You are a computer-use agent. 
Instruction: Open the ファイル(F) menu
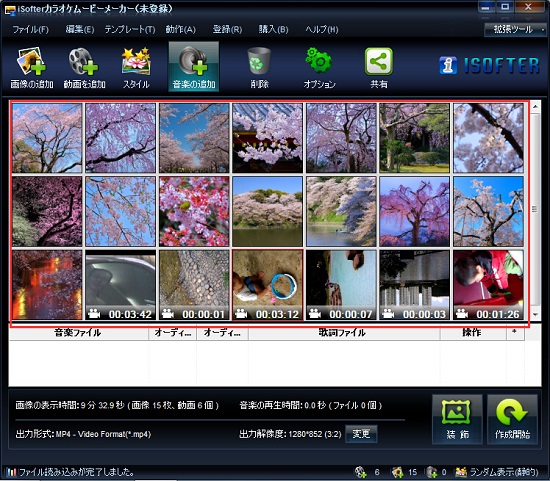(x=31, y=30)
